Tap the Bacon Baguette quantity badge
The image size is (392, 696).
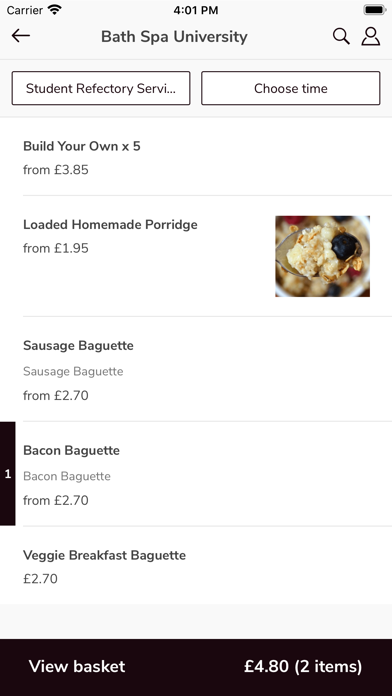[8, 474]
